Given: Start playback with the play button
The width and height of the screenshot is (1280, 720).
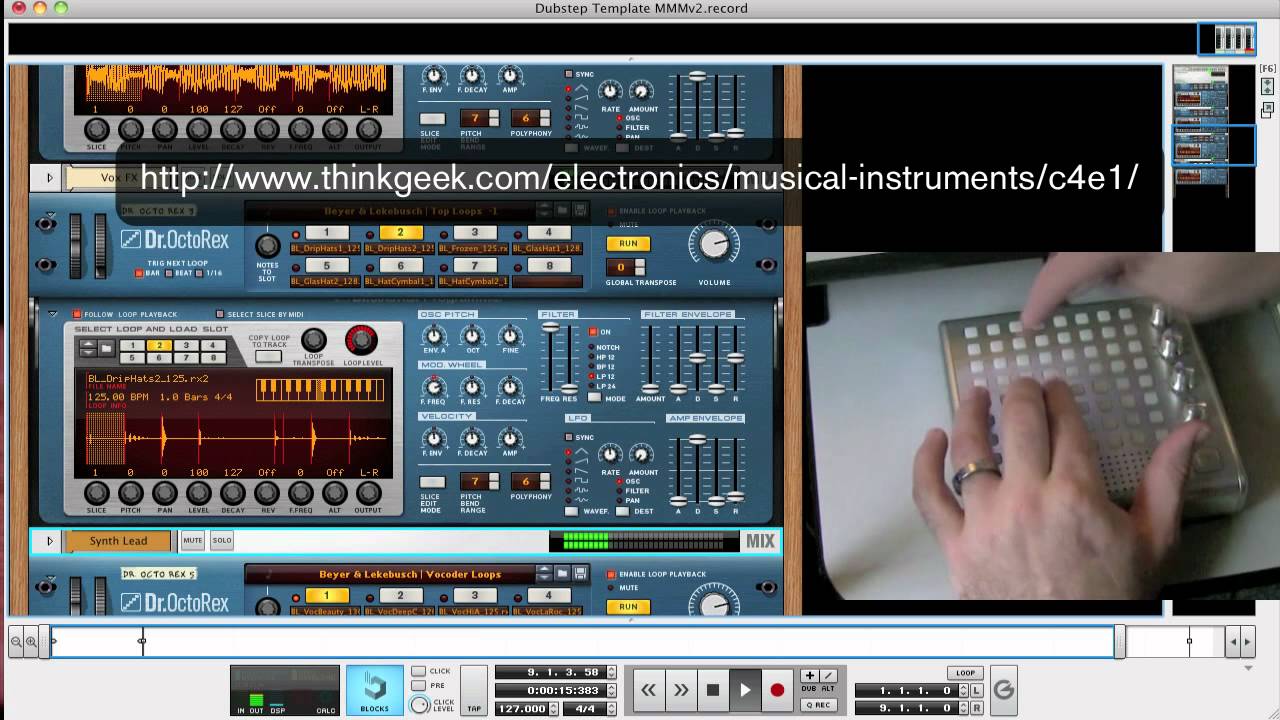Looking at the screenshot, I should [x=744, y=690].
